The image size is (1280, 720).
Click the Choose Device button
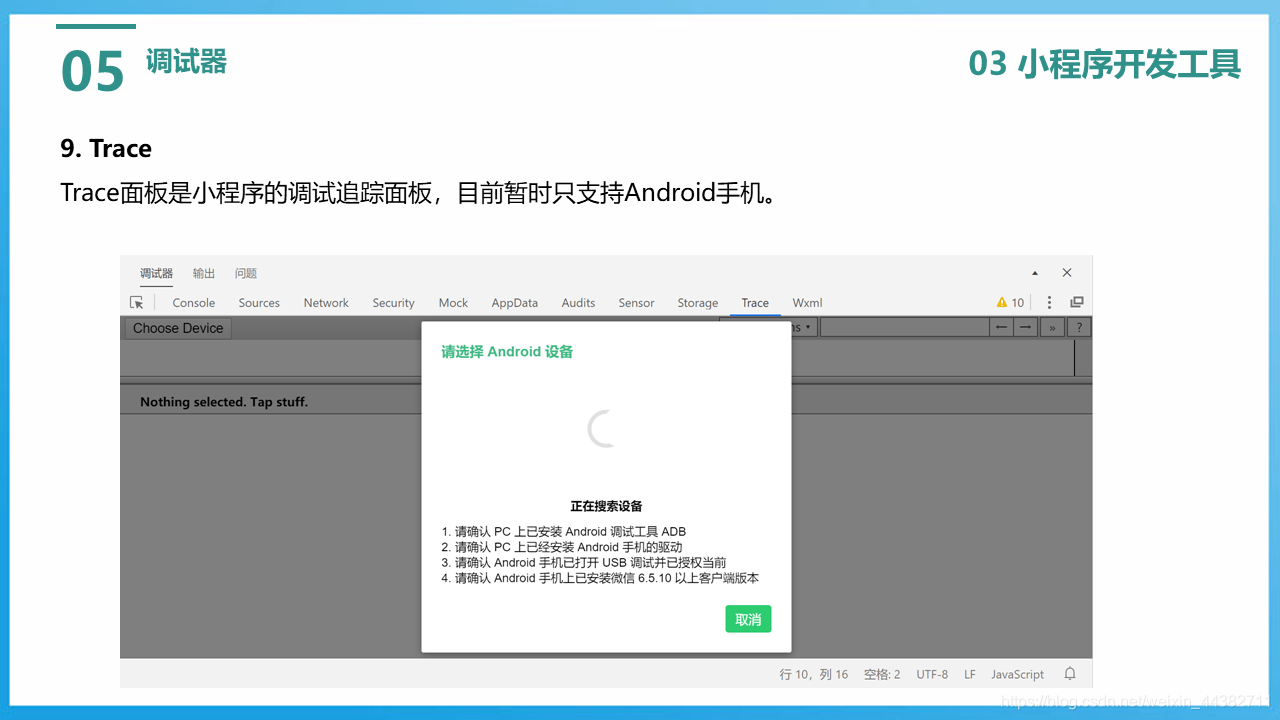point(178,328)
